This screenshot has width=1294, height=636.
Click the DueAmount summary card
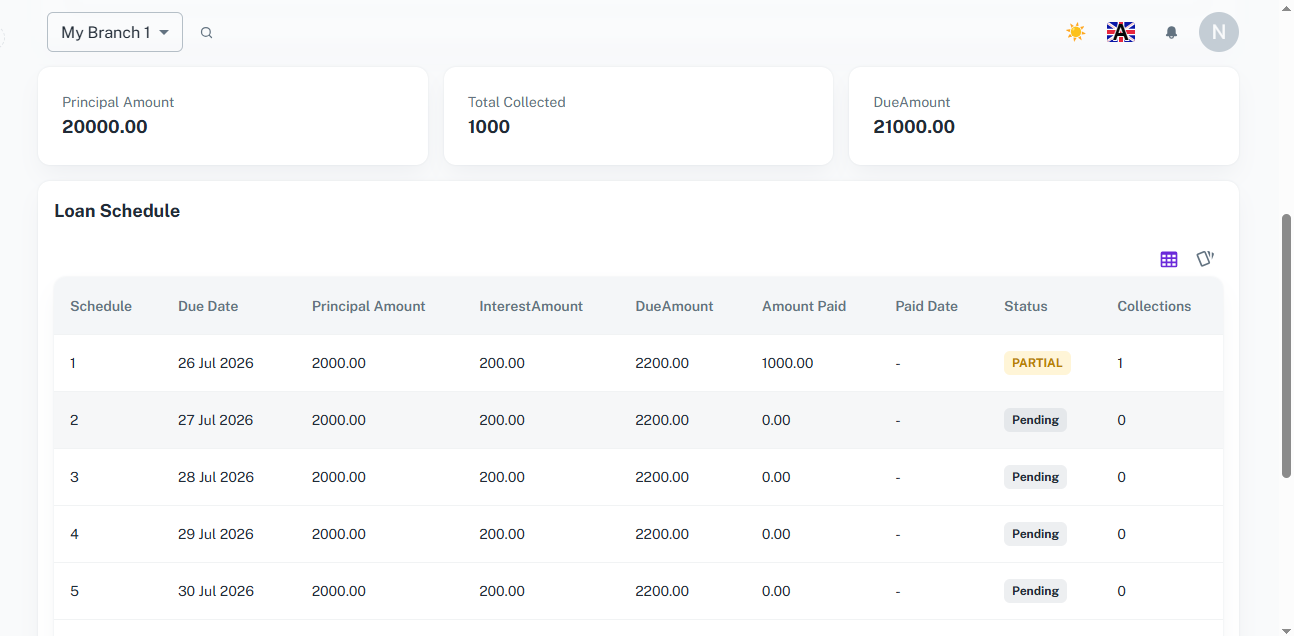tap(1044, 116)
